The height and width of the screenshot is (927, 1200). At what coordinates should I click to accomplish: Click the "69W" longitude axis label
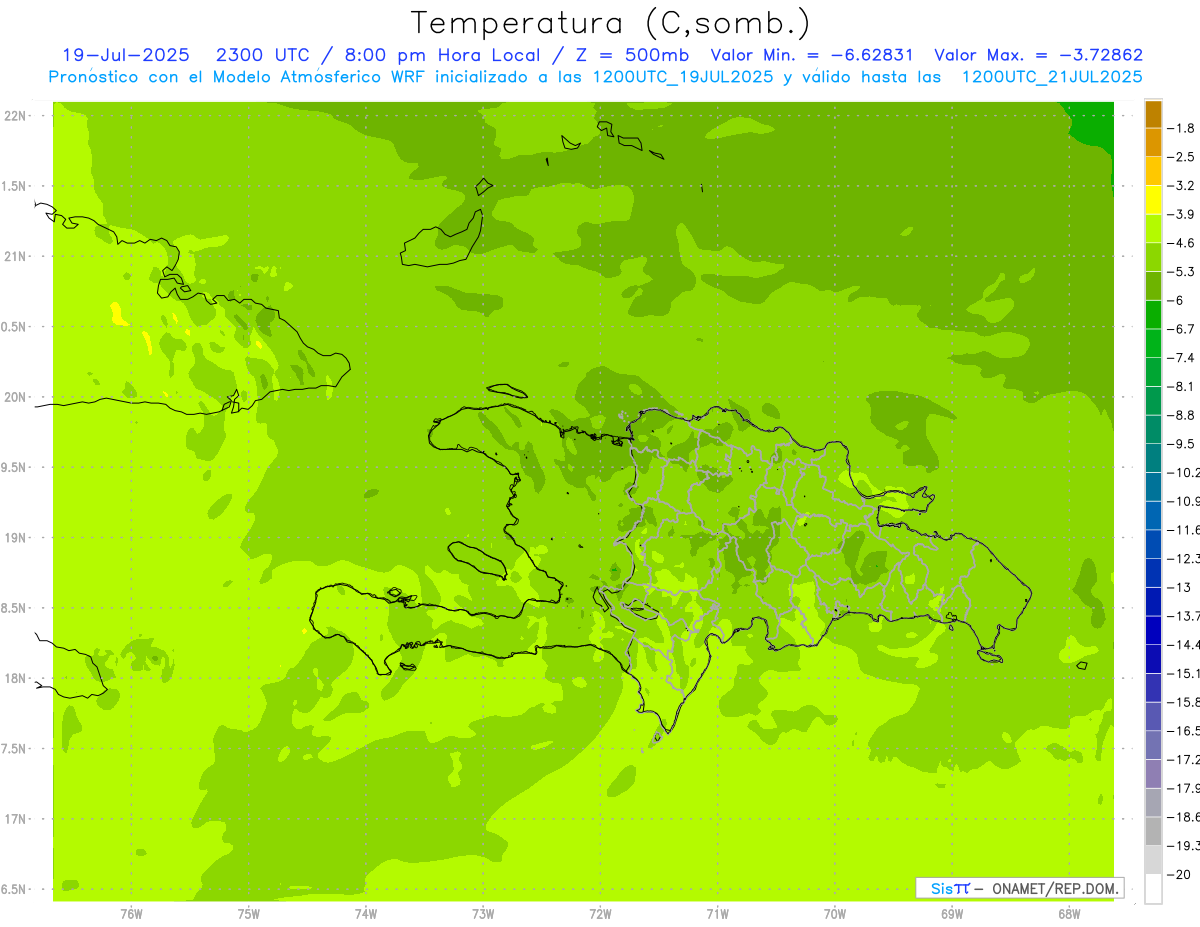coord(952,914)
